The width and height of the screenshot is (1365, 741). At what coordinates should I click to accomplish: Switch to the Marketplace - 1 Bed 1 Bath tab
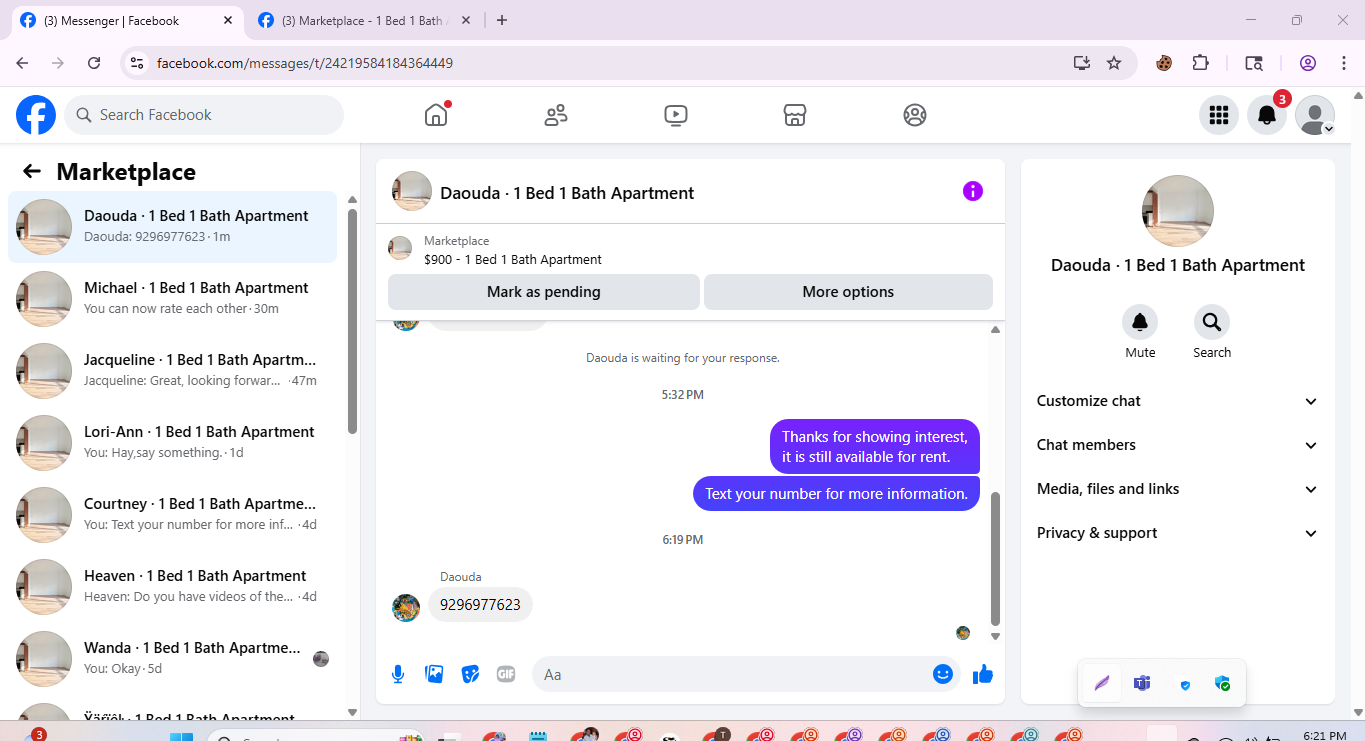coord(365,21)
